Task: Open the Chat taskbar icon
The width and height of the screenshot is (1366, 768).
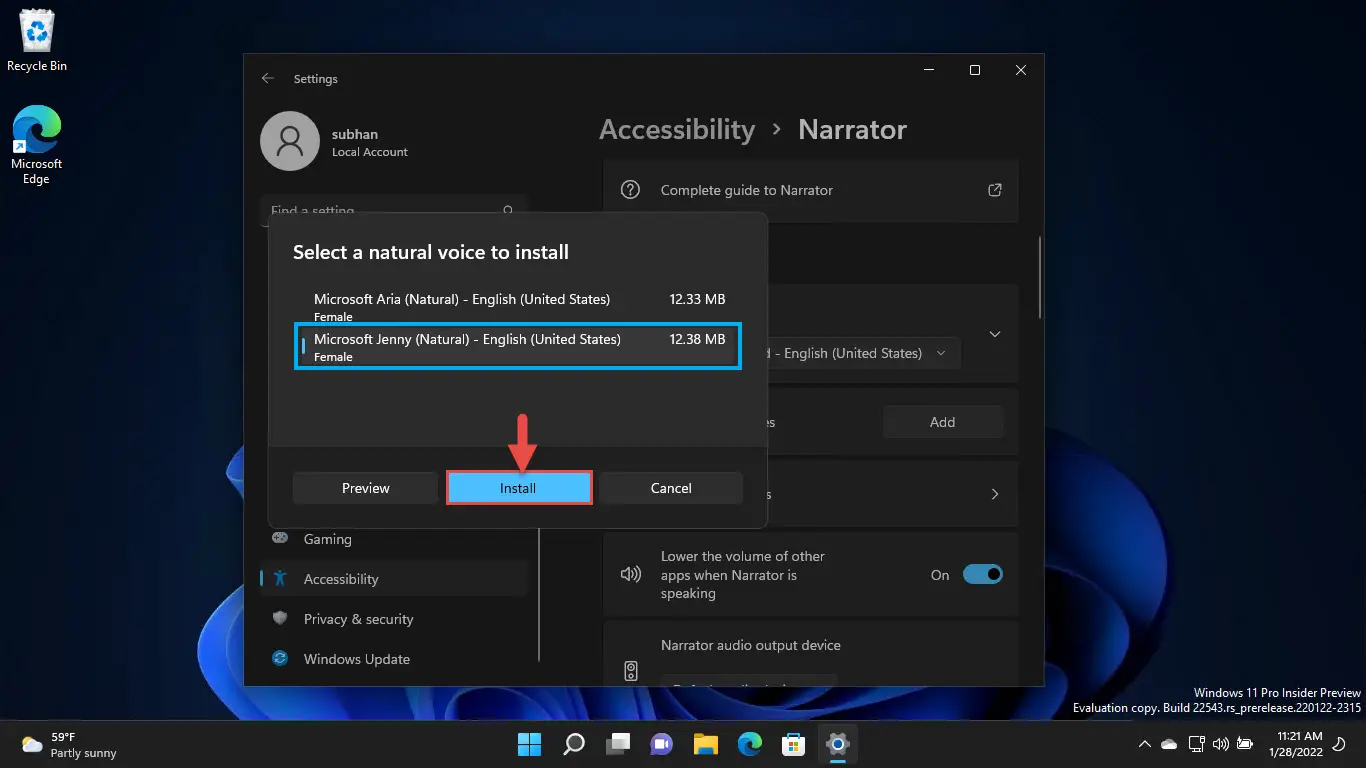Action: pos(662,744)
